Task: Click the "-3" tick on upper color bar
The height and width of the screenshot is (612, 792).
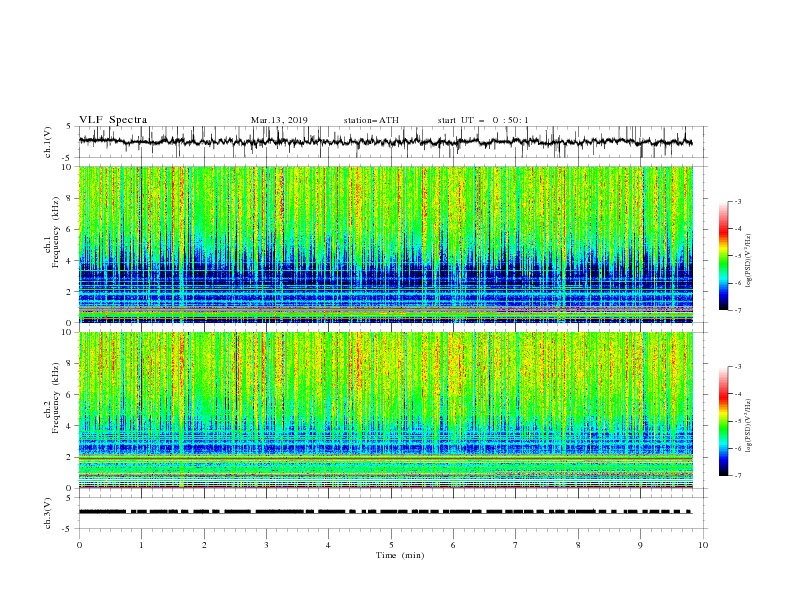Action: [x=738, y=201]
